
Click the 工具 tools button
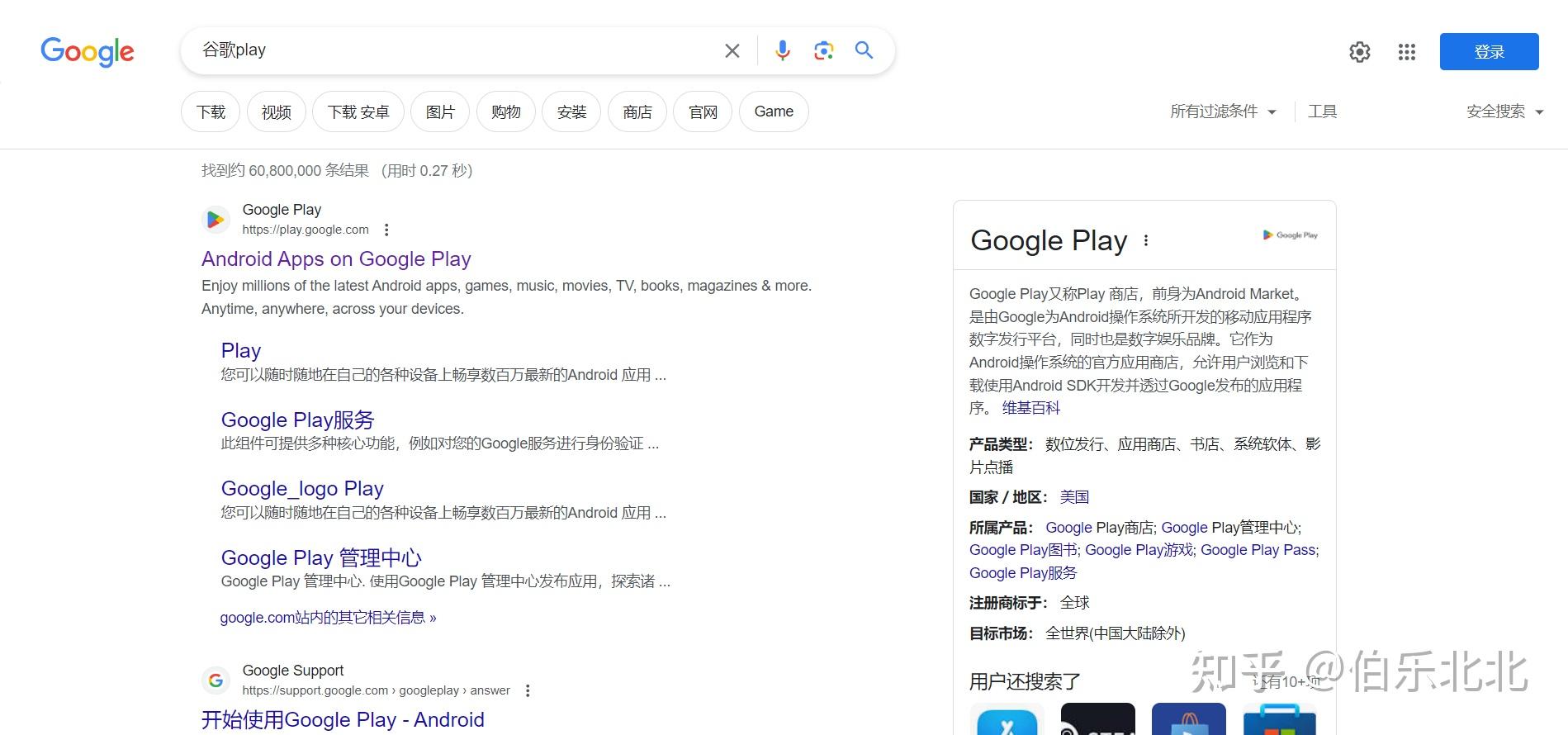(1322, 111)
